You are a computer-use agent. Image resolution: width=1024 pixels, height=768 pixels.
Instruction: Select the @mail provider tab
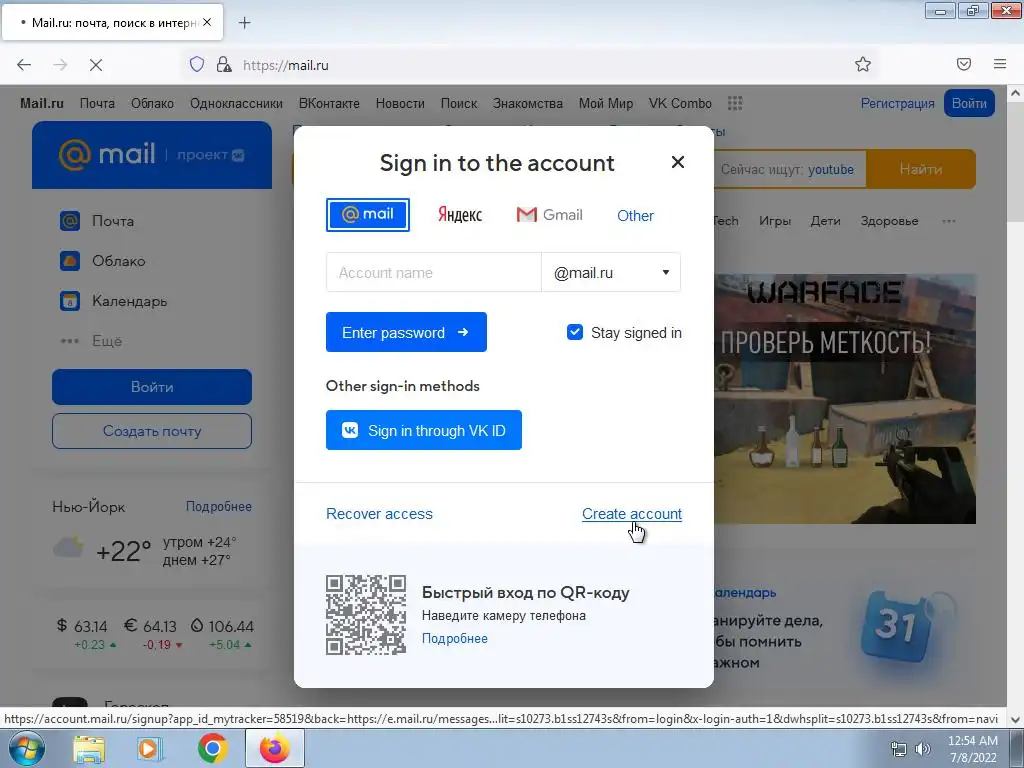click(368, 215)
